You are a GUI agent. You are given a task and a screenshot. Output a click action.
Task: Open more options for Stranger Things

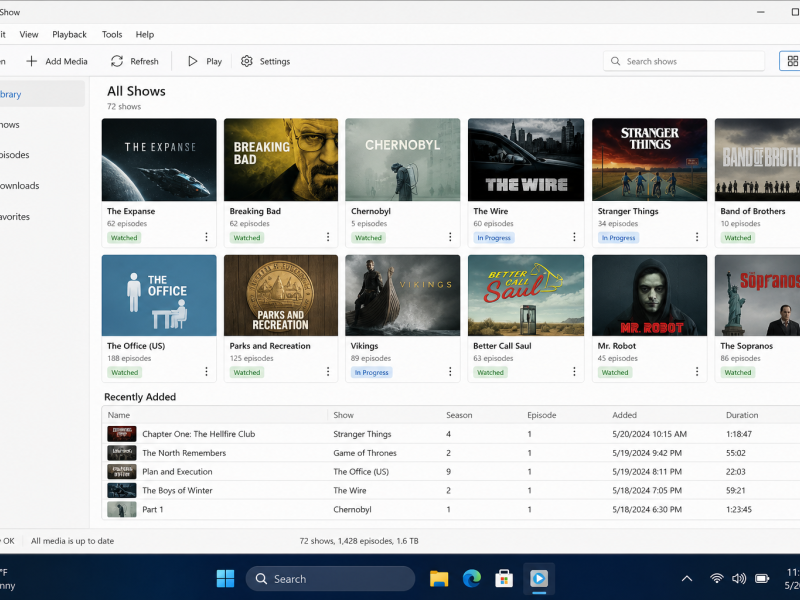click(x=697, y=237)
